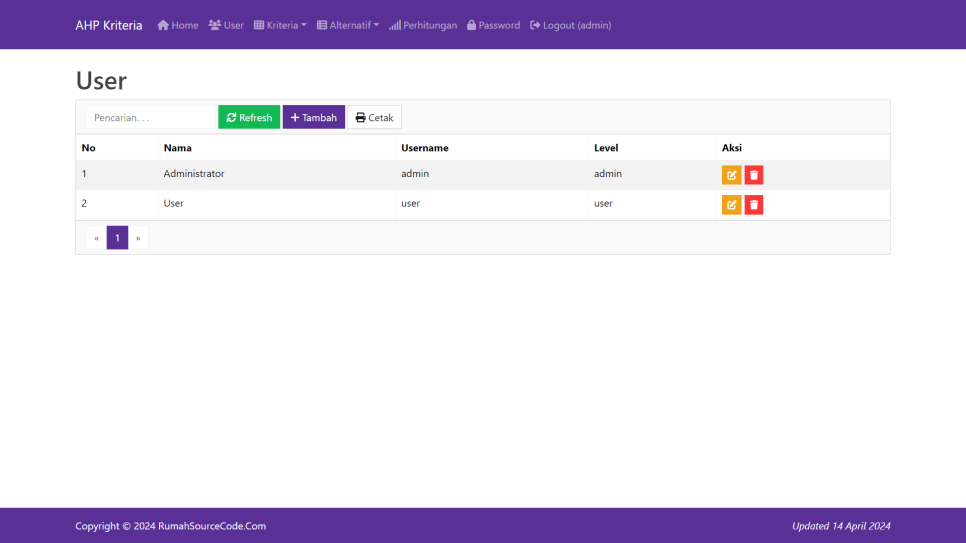Select the user username cell

[492, 204]
